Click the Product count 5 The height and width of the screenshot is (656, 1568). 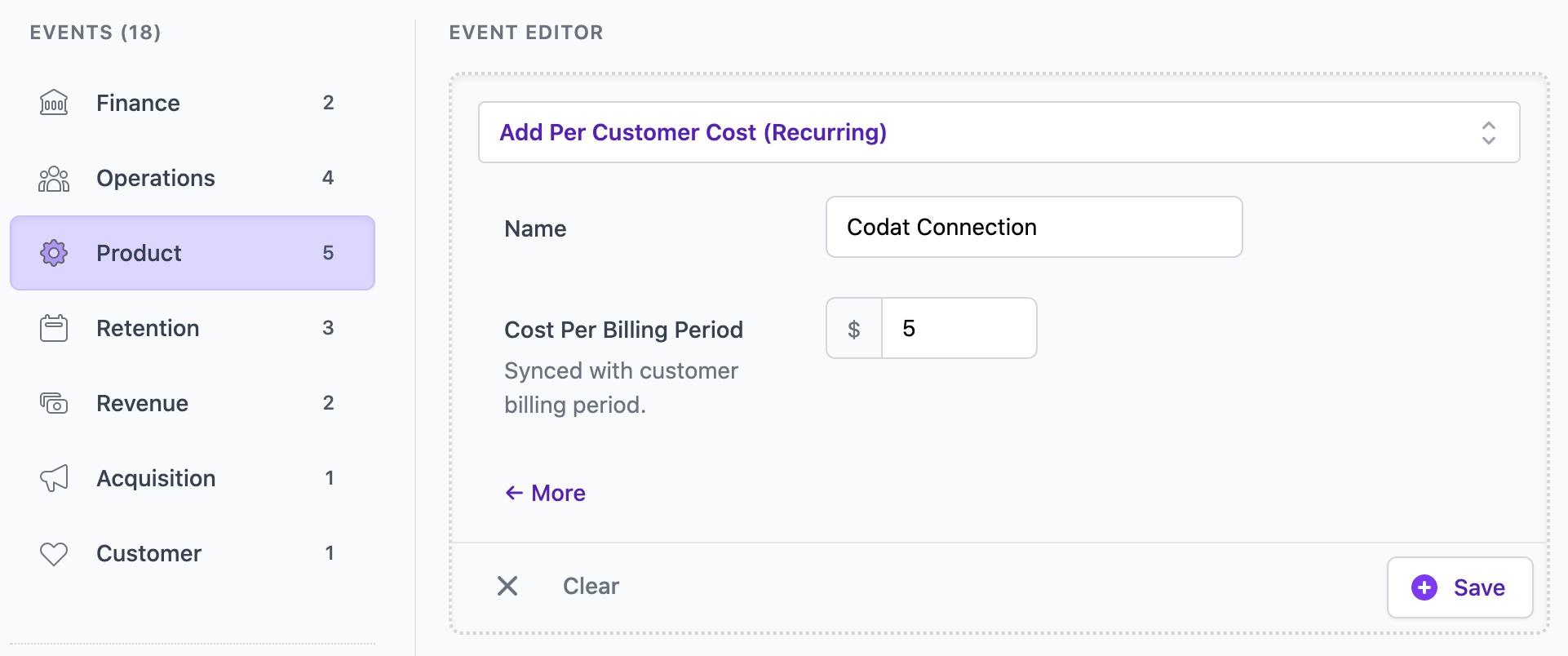[328, 253]
